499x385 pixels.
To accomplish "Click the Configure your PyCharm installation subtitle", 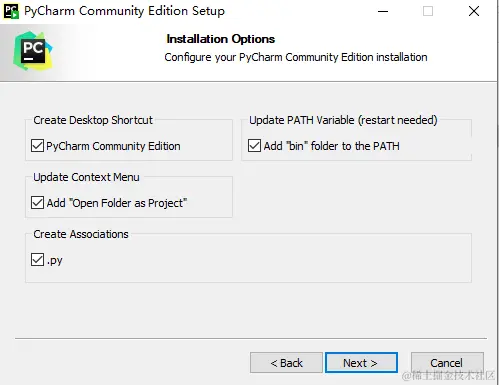I will point(296,57).
